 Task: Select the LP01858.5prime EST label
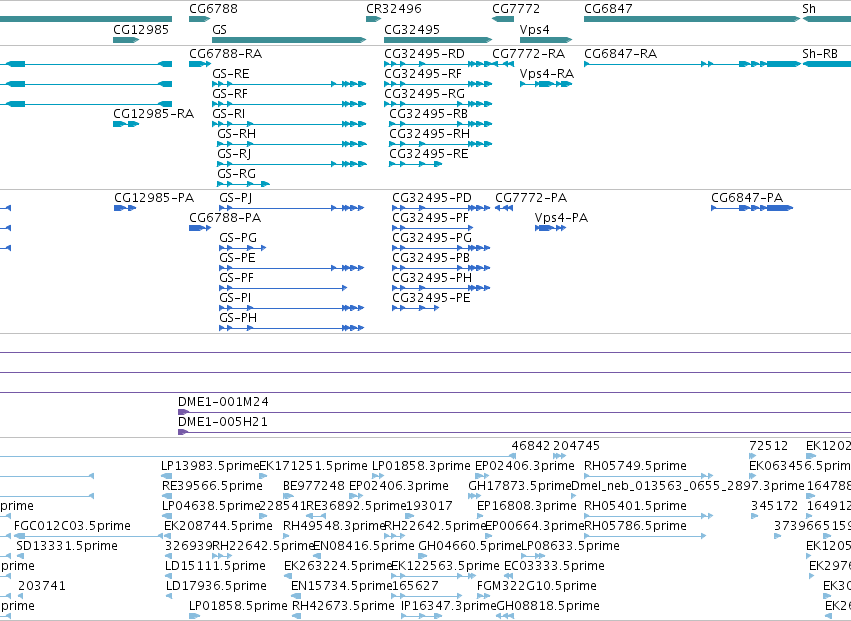[238, 606]
